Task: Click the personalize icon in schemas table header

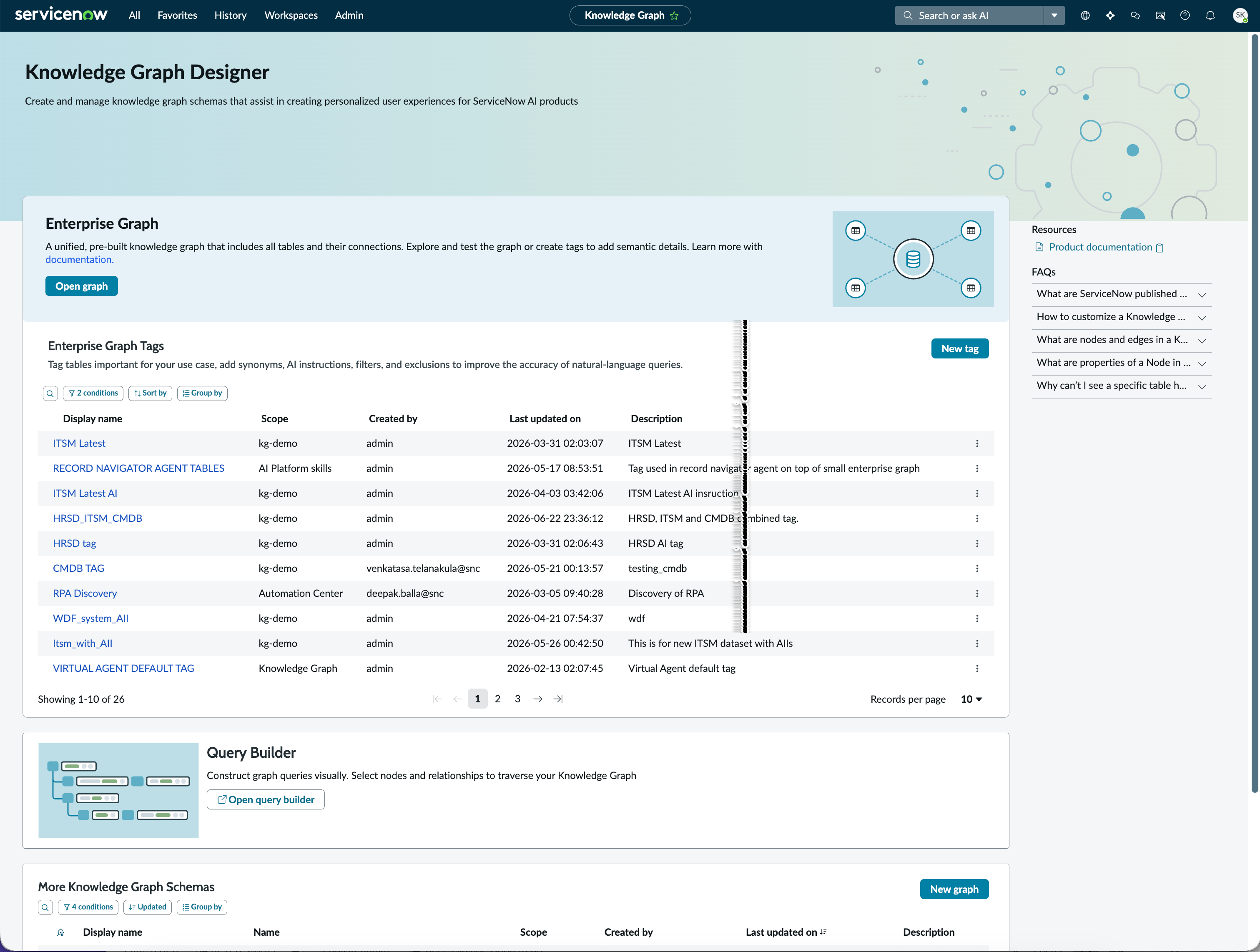Action: click(61, 933)
